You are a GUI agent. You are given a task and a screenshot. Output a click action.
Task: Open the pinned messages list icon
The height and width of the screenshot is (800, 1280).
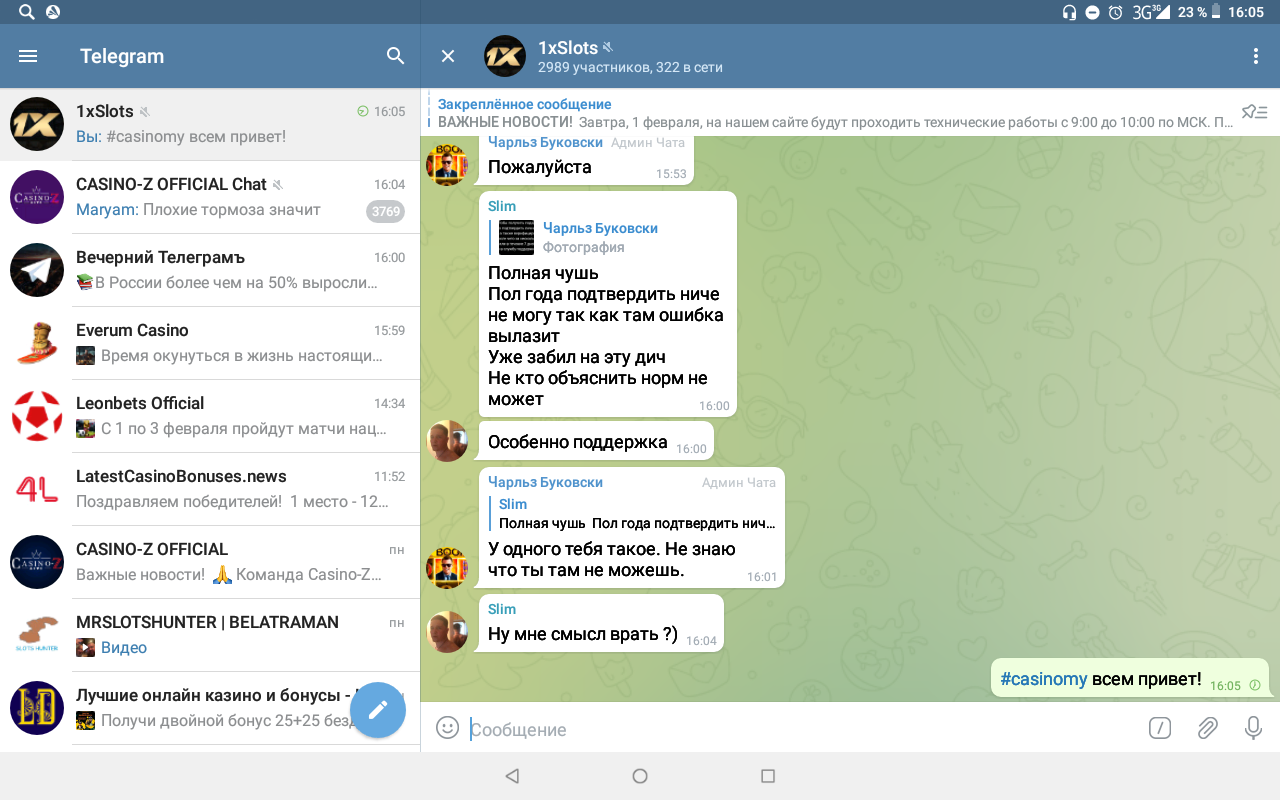click(1254, 112)
